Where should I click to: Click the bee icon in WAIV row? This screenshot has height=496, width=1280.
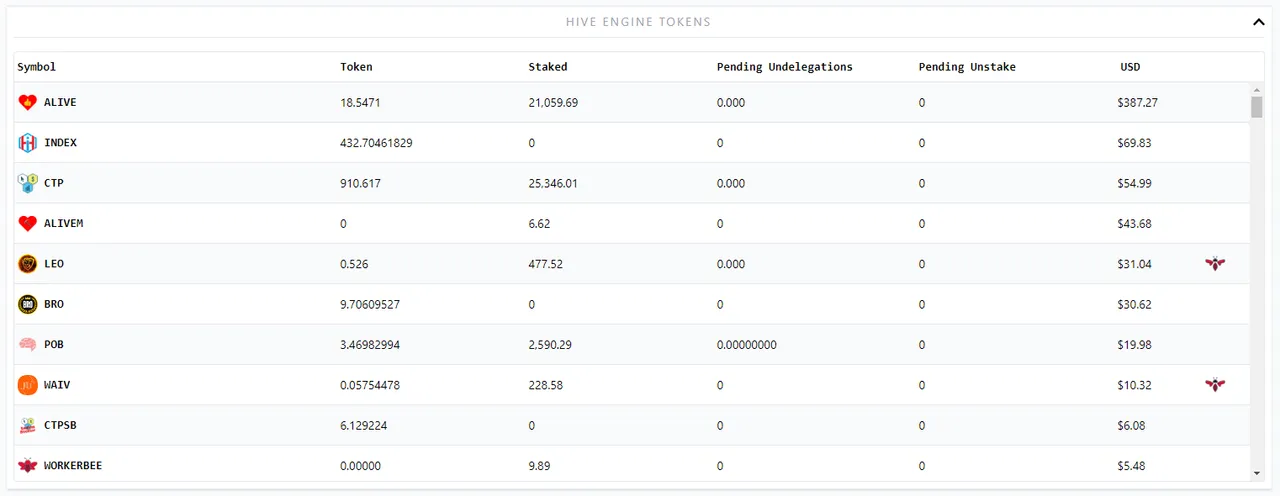[1215, 385]
